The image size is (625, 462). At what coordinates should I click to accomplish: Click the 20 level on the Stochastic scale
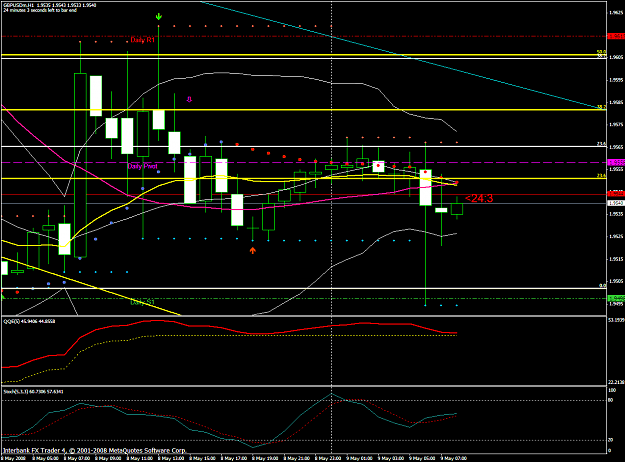click(611, 440)
